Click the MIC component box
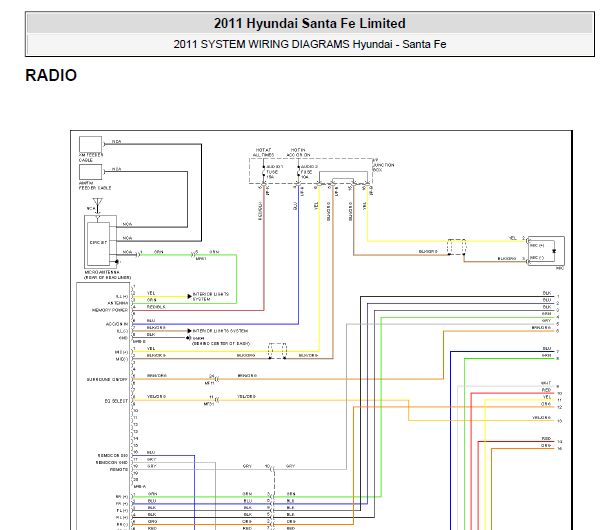 click(546, 250)
